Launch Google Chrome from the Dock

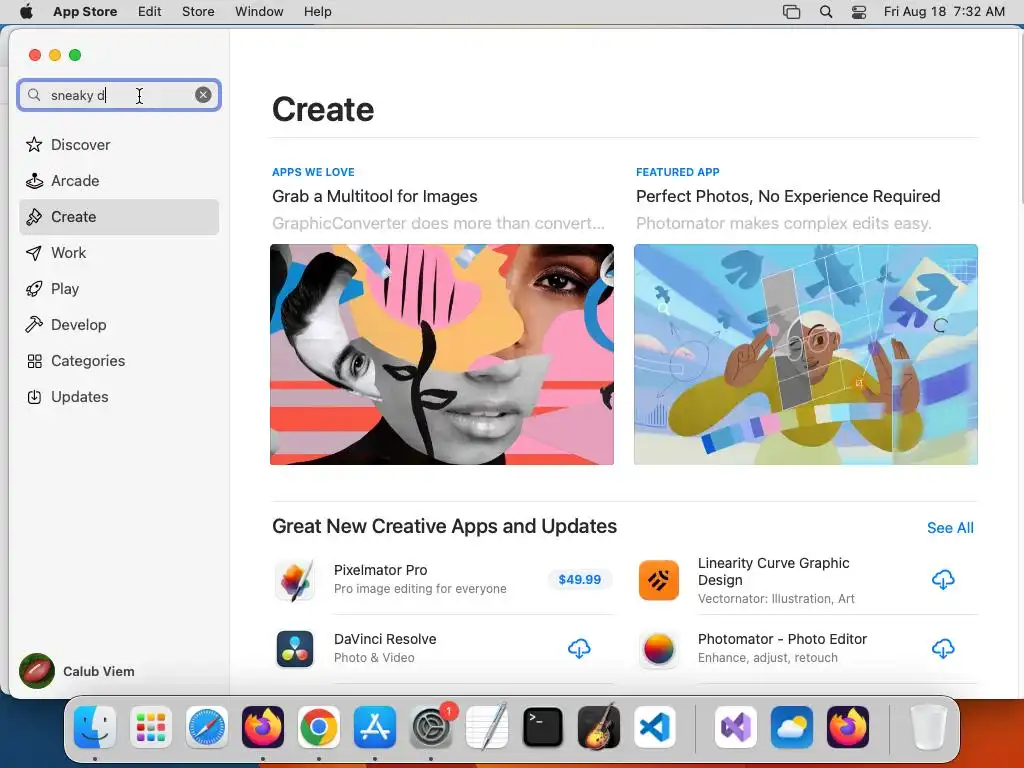(x=319, y=727)
